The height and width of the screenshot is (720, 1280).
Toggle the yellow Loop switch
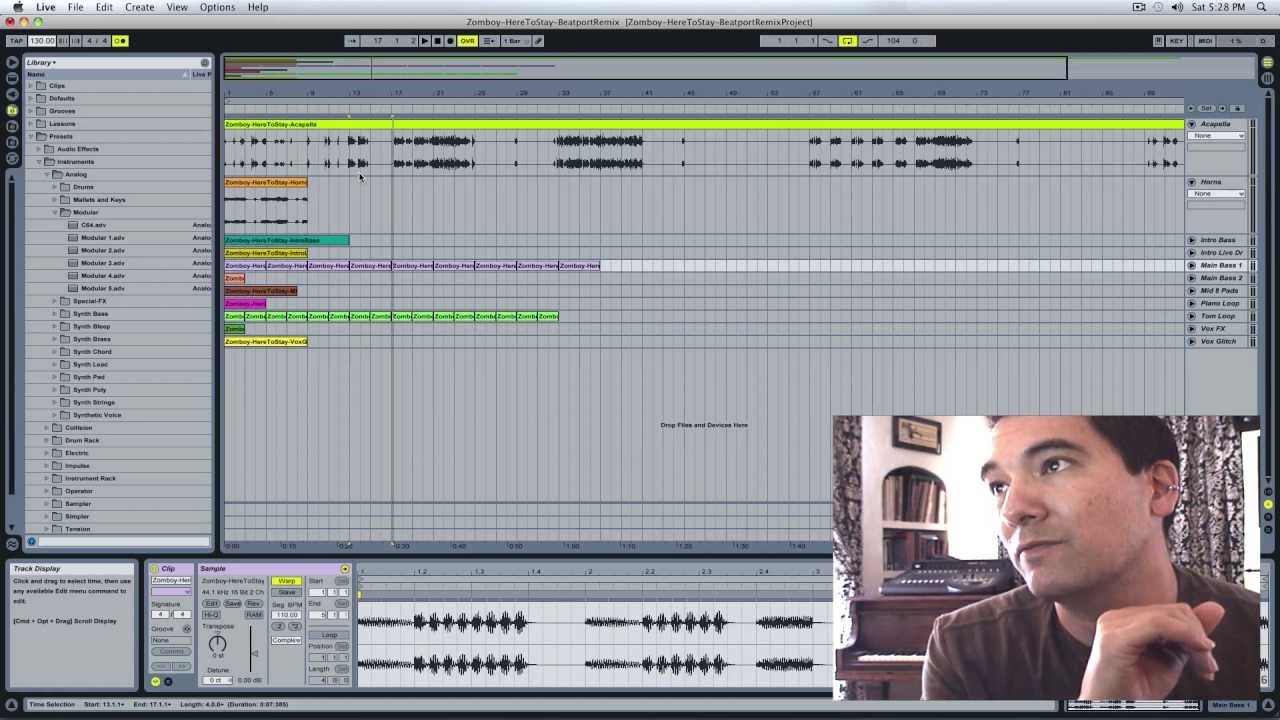pyautogui.click(x=847, y=41)
